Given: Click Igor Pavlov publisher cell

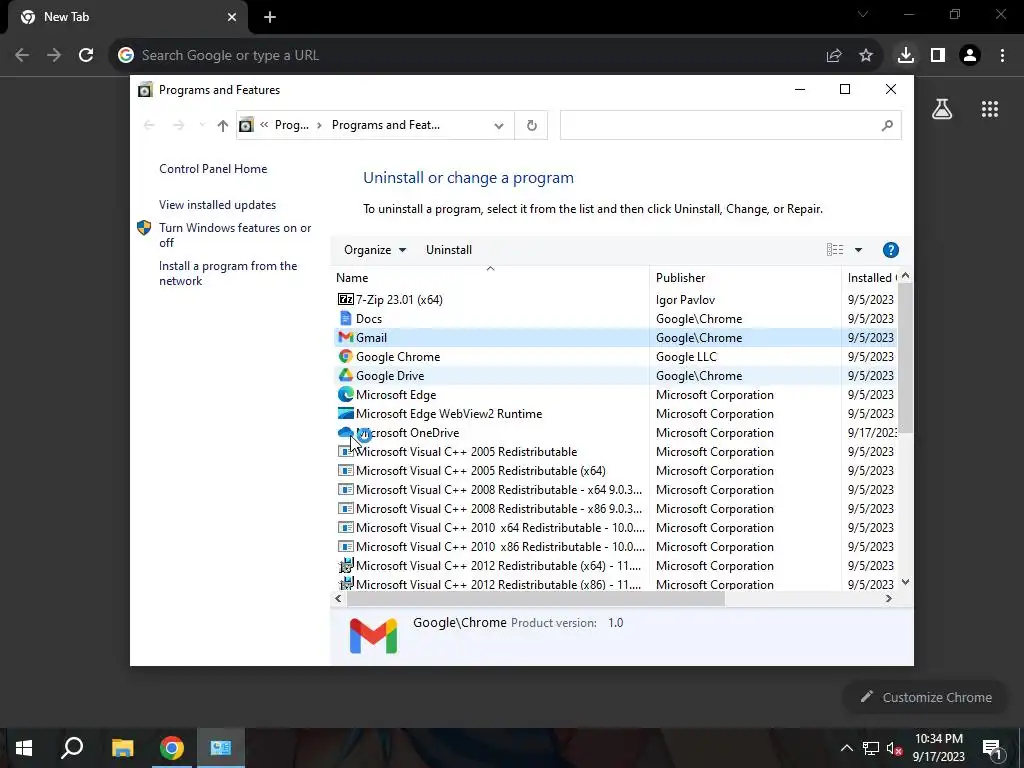Looking at the screenshot, I should [685, 300].
